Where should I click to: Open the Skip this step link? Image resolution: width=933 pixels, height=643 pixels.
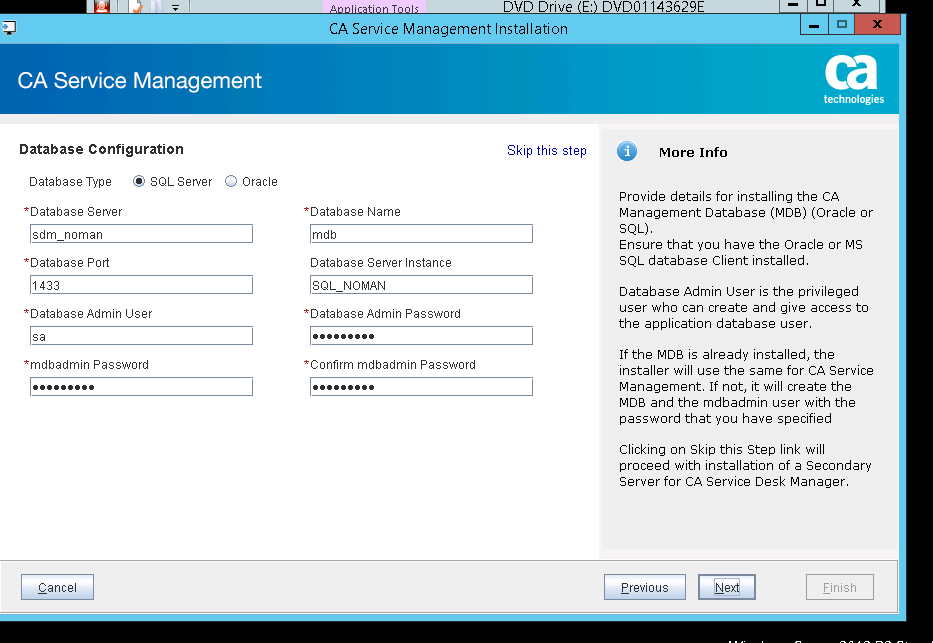click(546, 150)
